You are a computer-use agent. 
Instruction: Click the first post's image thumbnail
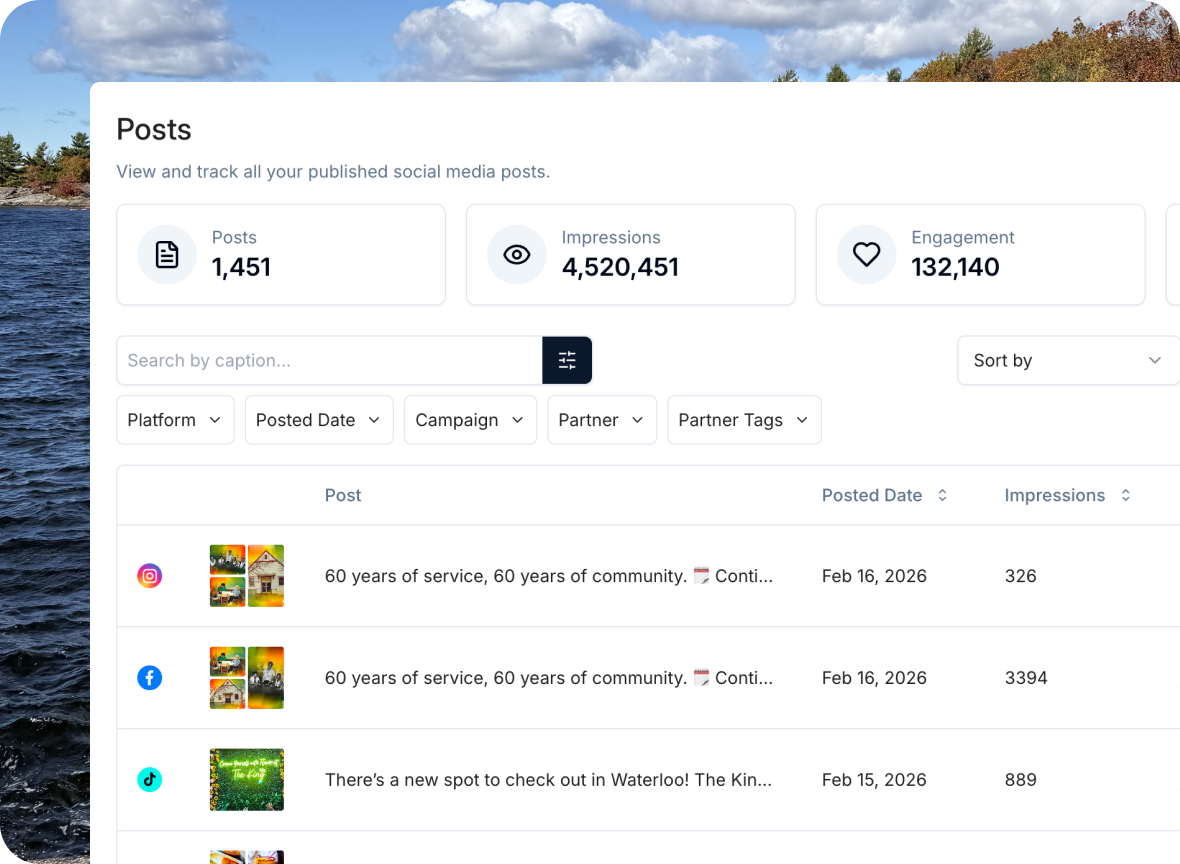point(246,576)
